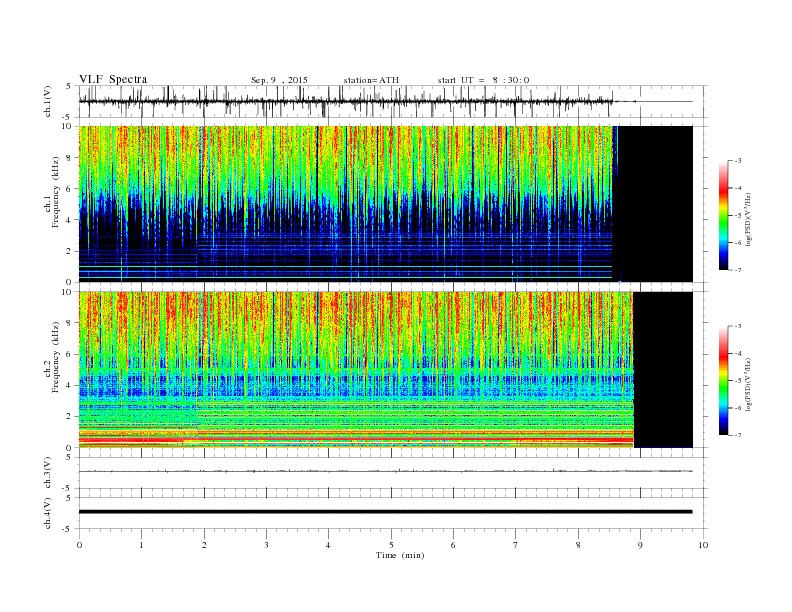The width and height of the screenshot is (792, 612).
Task: Click the "1" tick on the time axis
Action: 141,545
